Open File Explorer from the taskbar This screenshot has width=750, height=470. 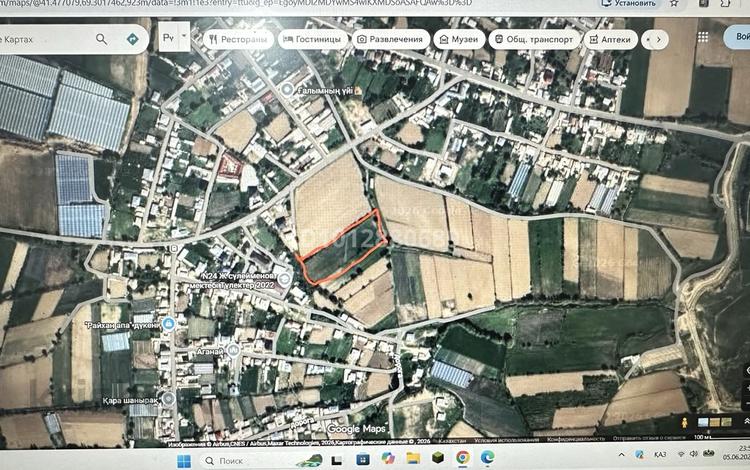click(413, 459)
